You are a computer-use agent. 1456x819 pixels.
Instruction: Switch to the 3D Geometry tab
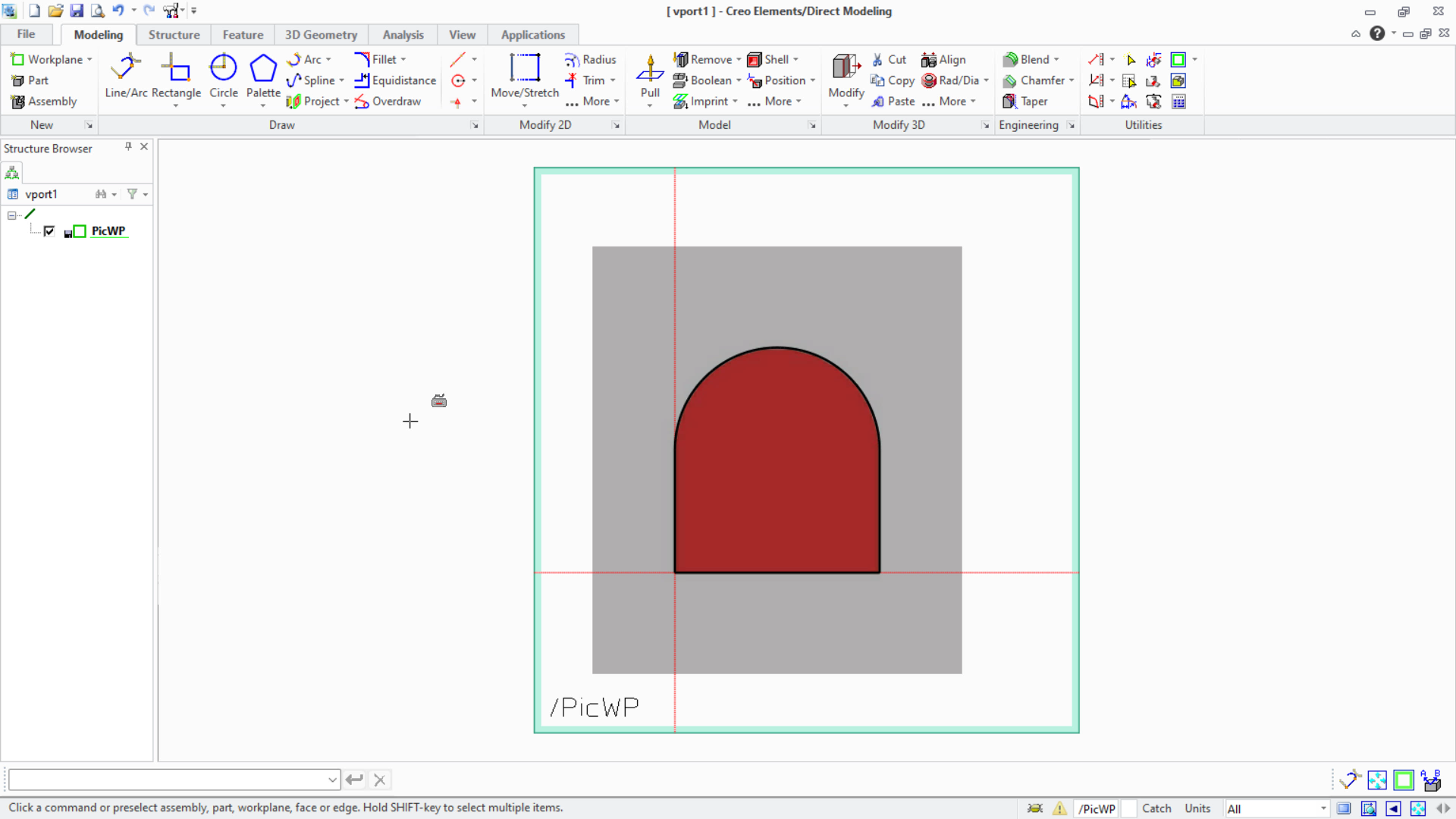(x=321, y=35)
